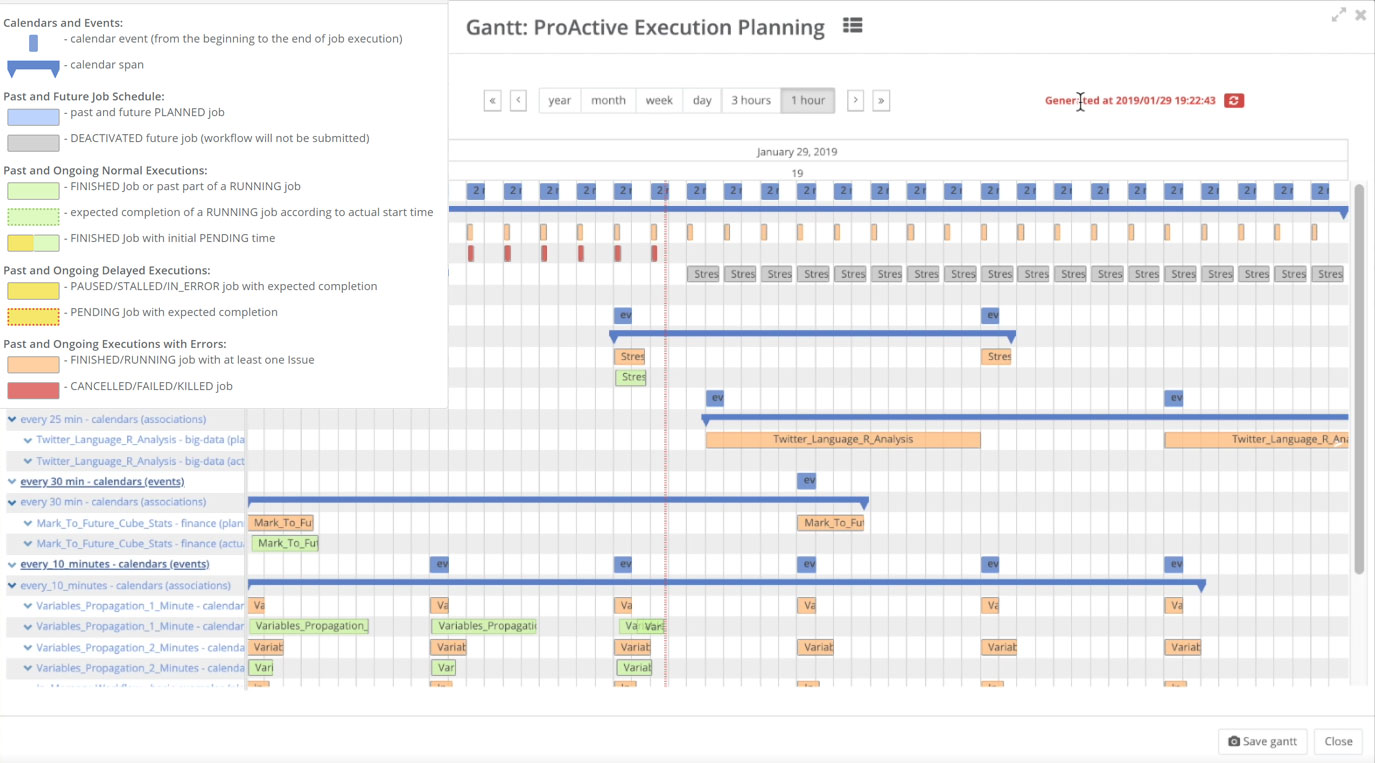Collapse the every 30 min calendars (events) chevron
Image resolution: width=1375 pixels, height=763 pixels.
pos(12,482)
